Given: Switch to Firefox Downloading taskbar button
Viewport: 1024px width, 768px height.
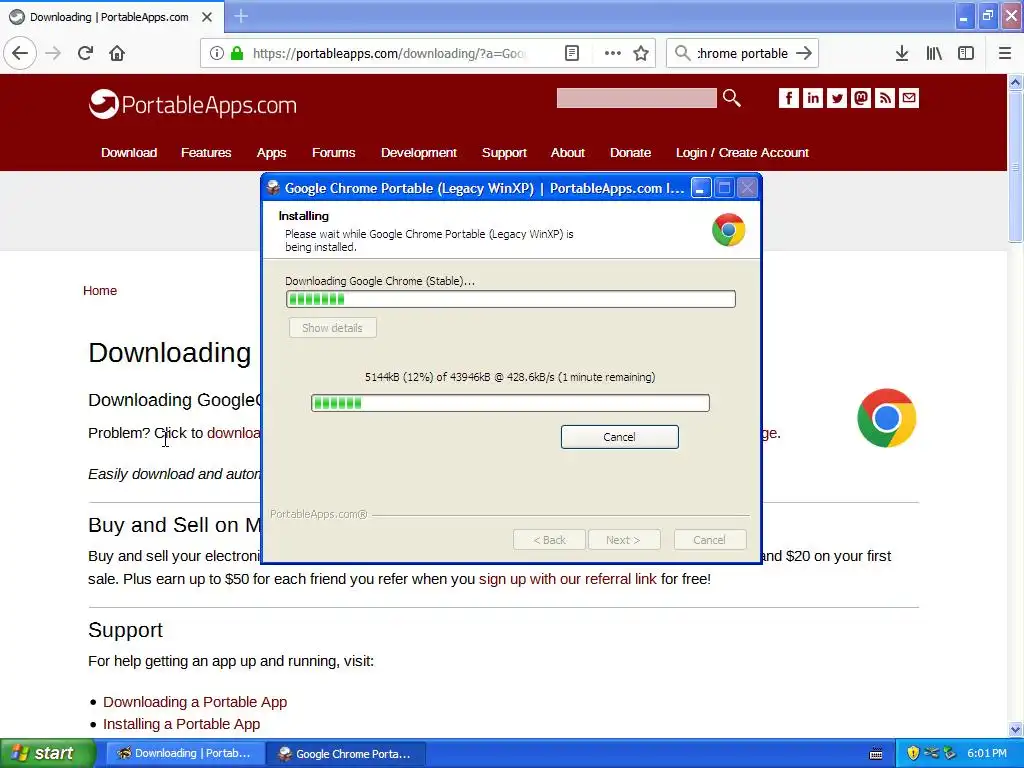Looking at the screenshot, I should [x=185, y=753].
